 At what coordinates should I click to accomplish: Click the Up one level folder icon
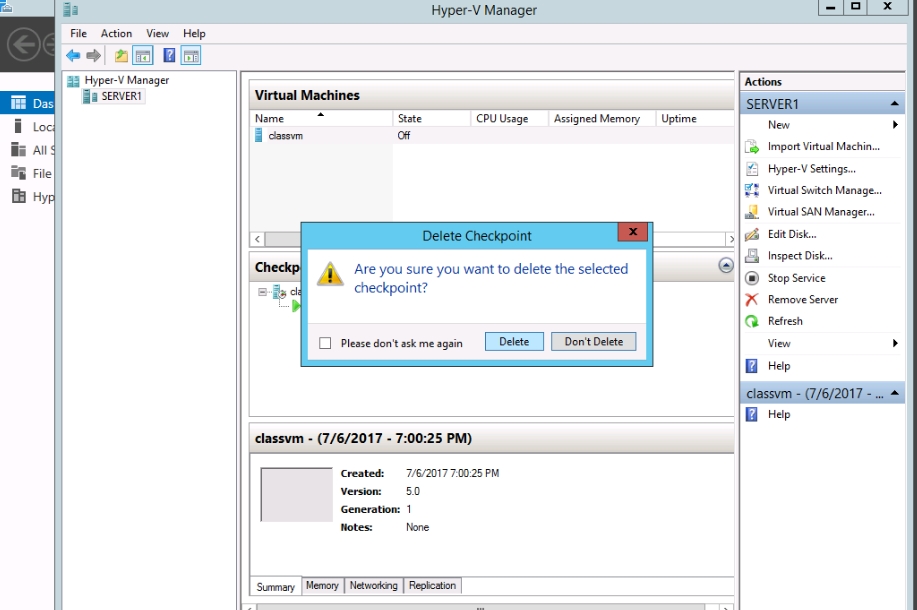click(x=121, y=56)
